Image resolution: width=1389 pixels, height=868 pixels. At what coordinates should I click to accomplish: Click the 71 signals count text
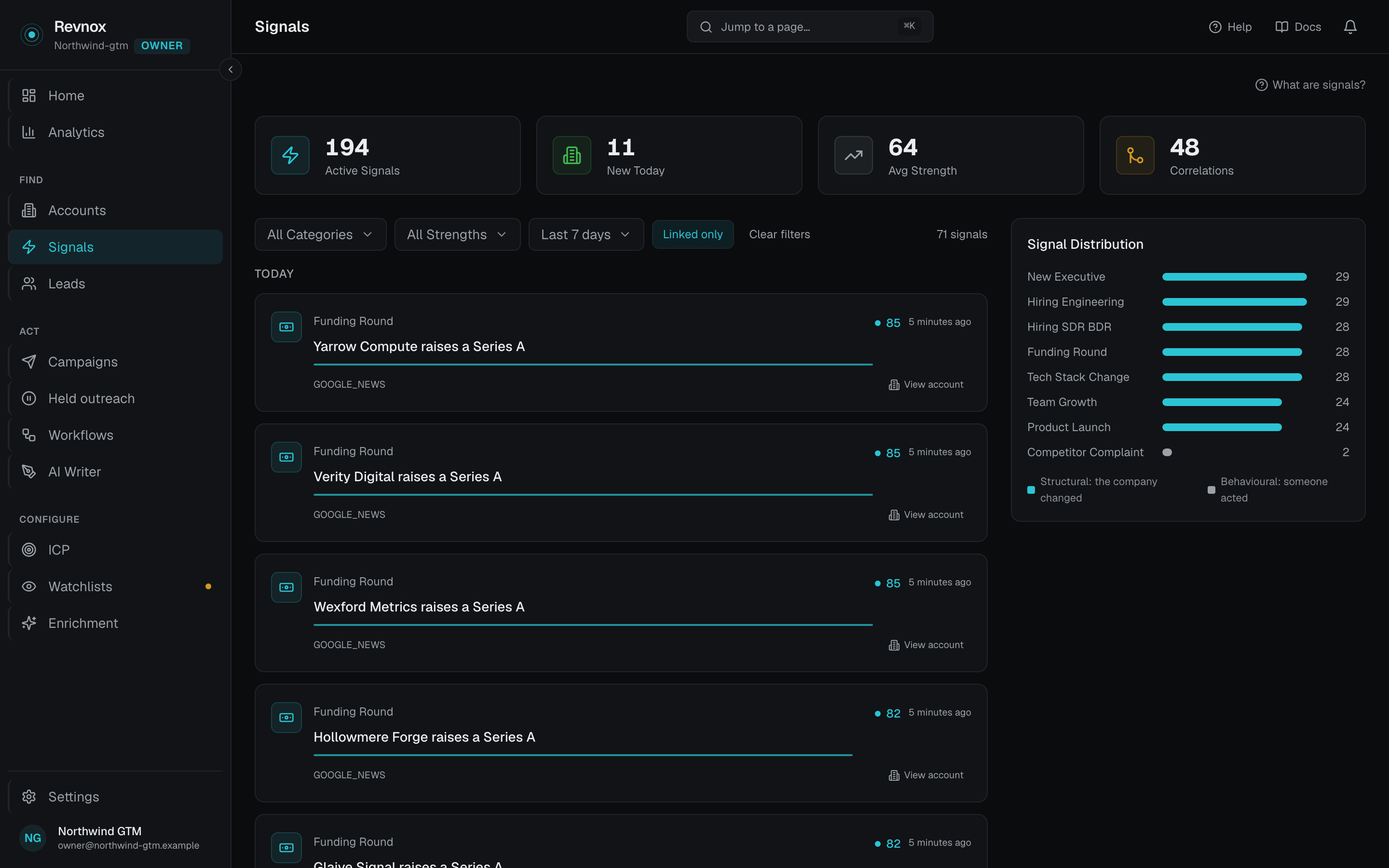962,235
